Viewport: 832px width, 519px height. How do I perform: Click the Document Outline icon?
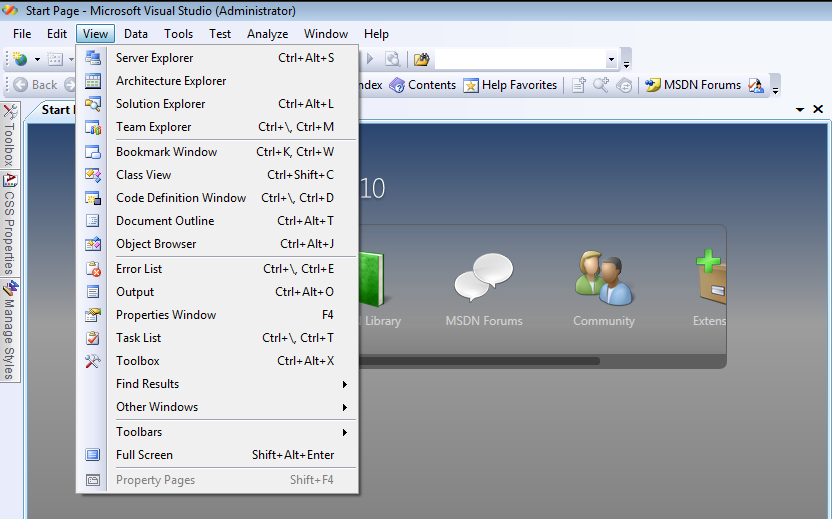93,221
